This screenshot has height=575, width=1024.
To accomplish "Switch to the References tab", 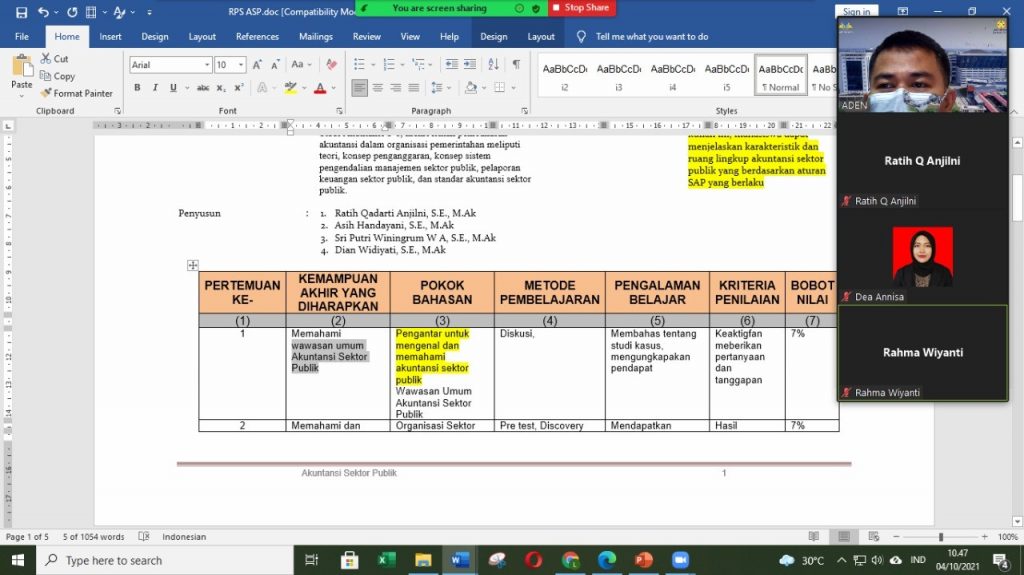I will coord(257,37).
